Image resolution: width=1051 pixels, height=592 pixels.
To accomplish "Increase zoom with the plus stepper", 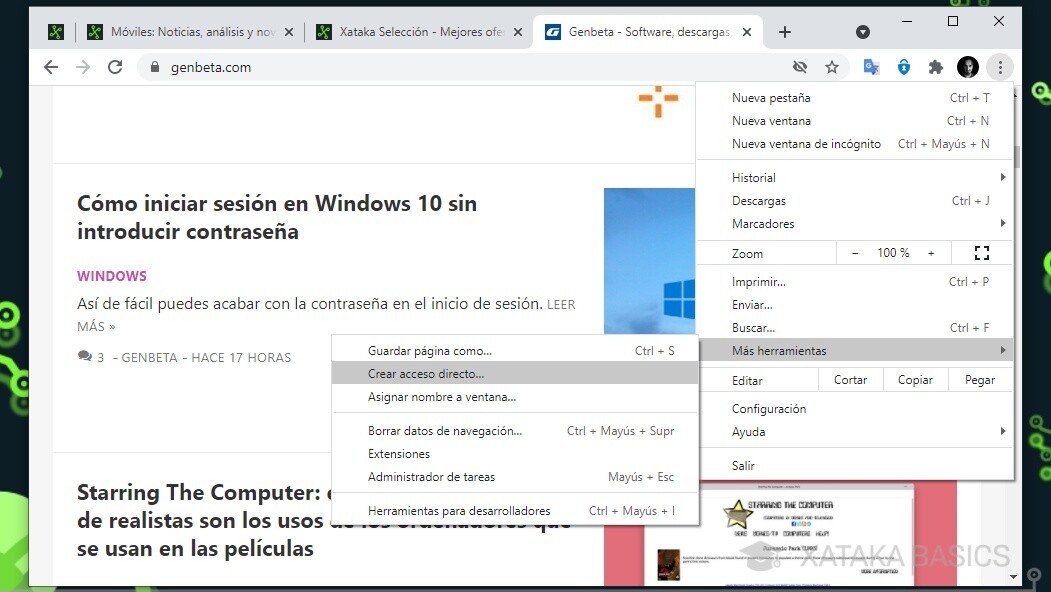I will [x=931, y=252].
